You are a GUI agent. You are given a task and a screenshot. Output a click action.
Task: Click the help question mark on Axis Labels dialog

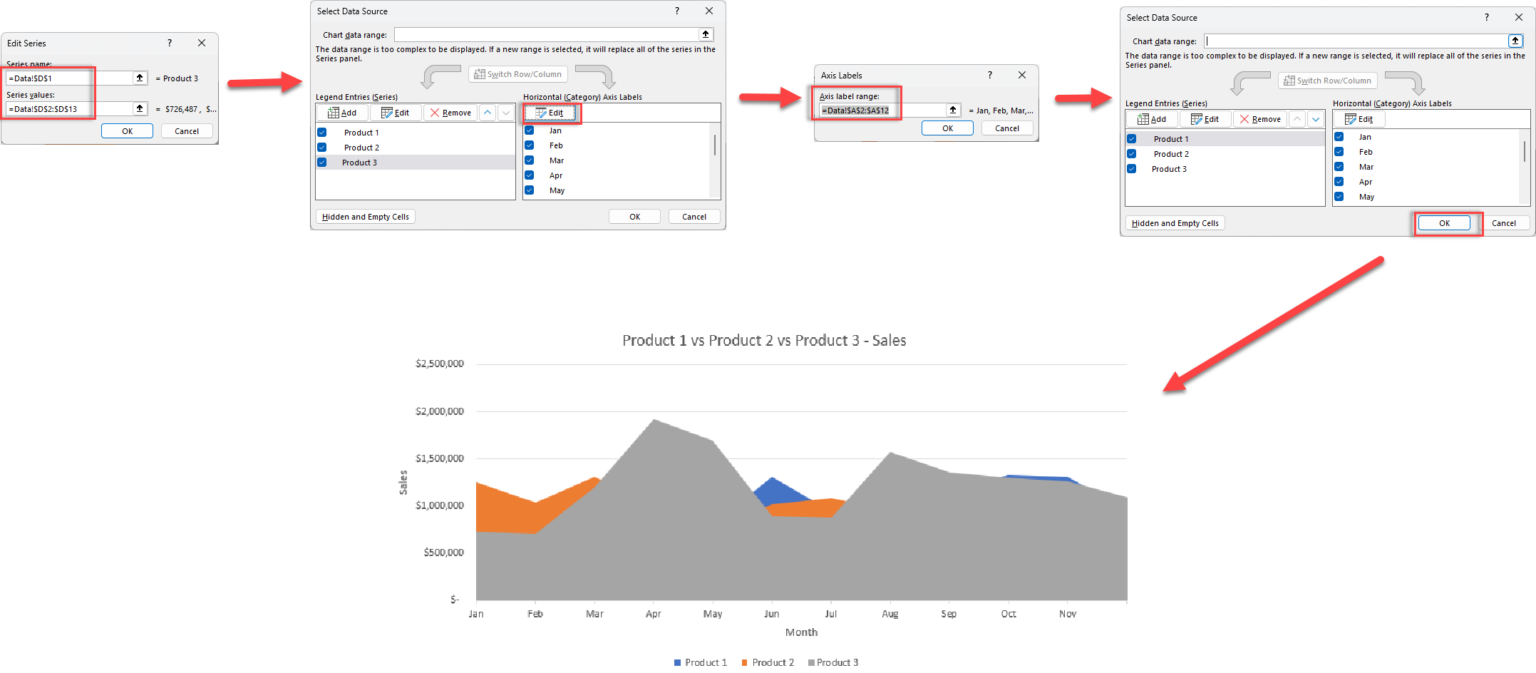(989, 75)
